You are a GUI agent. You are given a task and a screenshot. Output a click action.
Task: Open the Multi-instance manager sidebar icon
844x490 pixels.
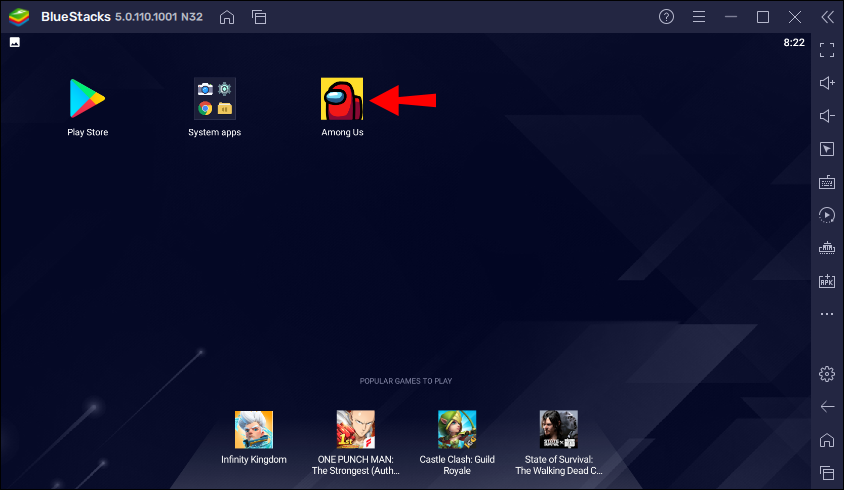point(827,248)
